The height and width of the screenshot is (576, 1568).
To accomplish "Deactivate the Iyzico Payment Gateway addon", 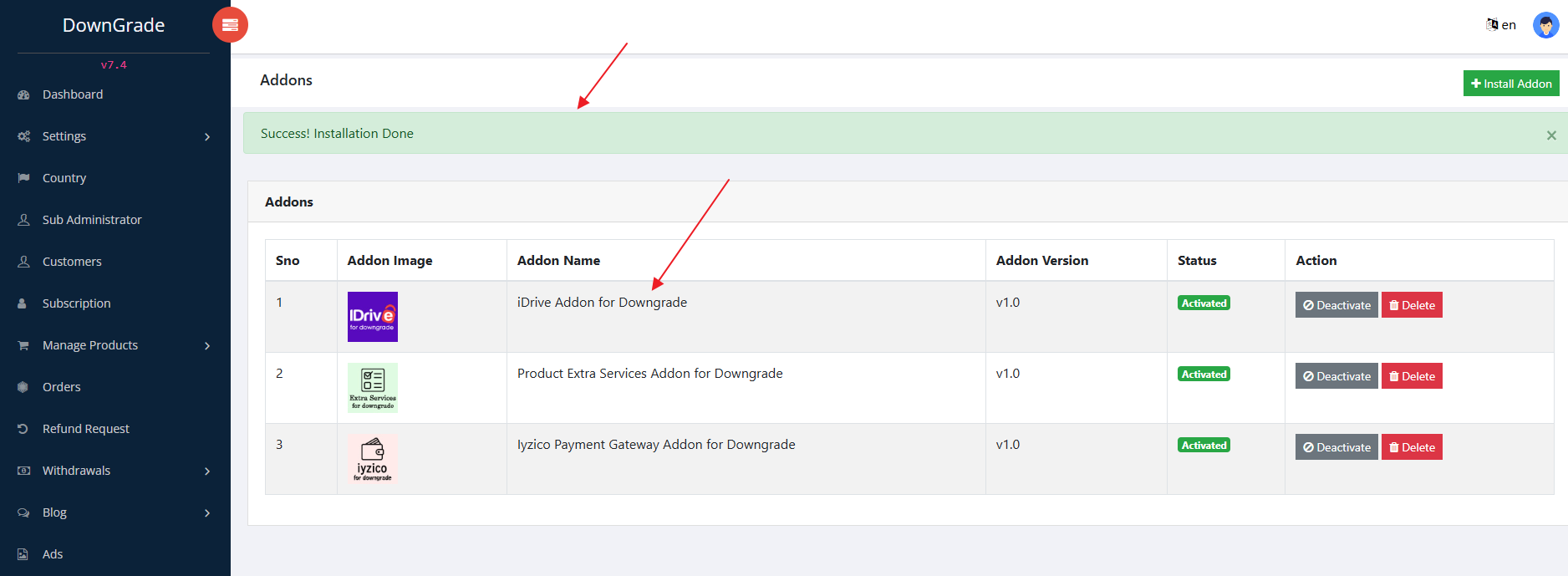I will click(x=1336, y=447).
